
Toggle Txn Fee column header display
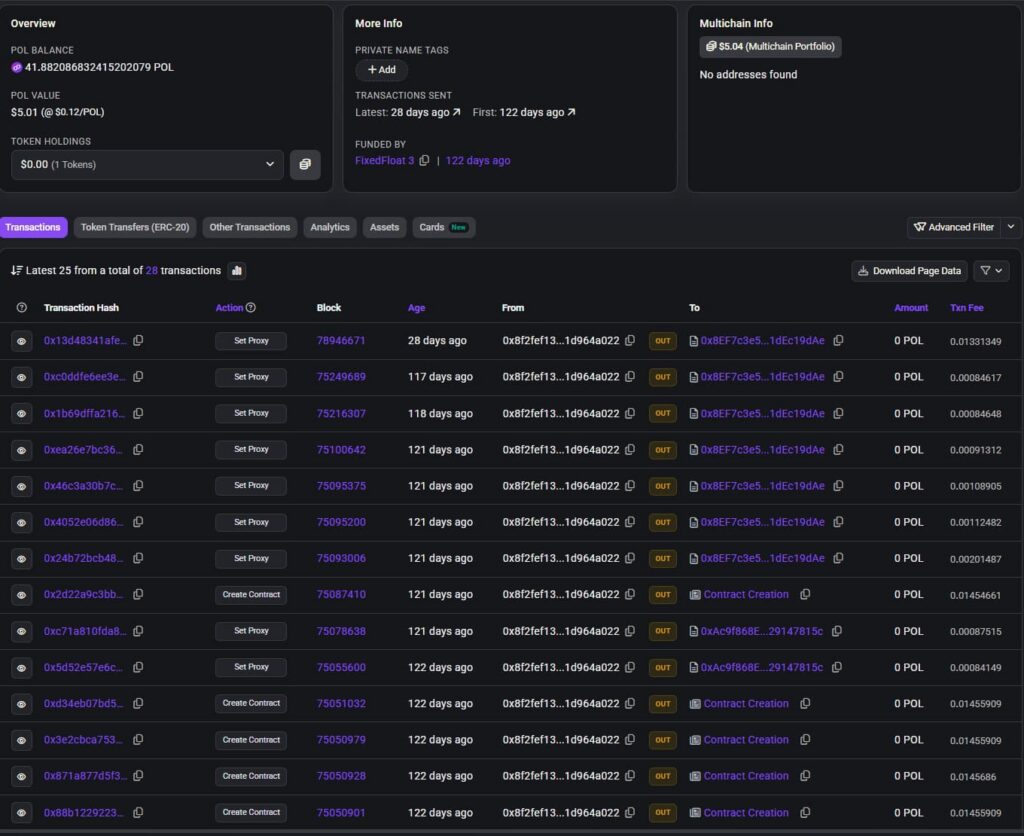click(x=967, y=308)
